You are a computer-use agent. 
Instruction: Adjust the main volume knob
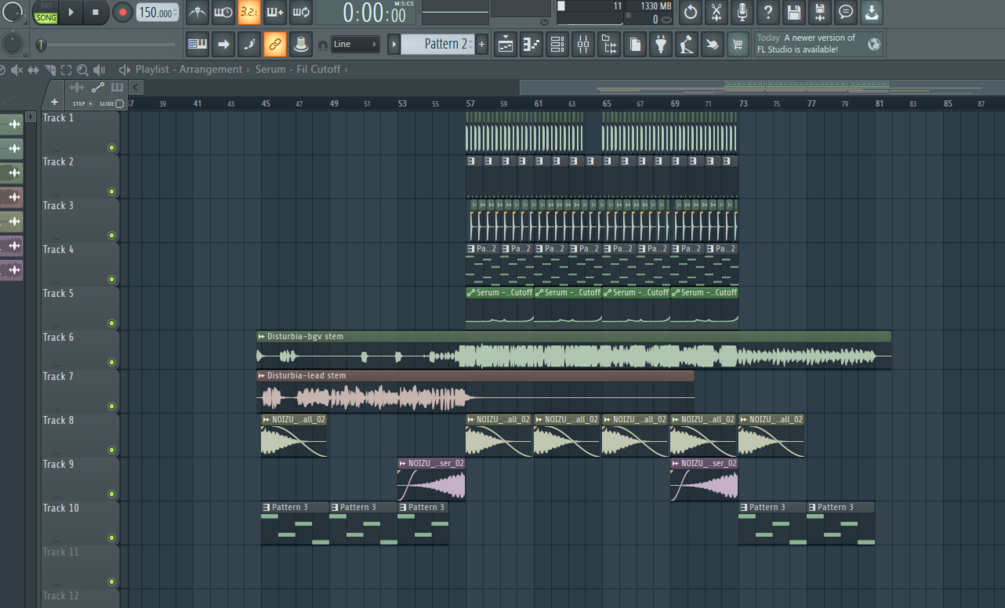click(x=12, y=11)
